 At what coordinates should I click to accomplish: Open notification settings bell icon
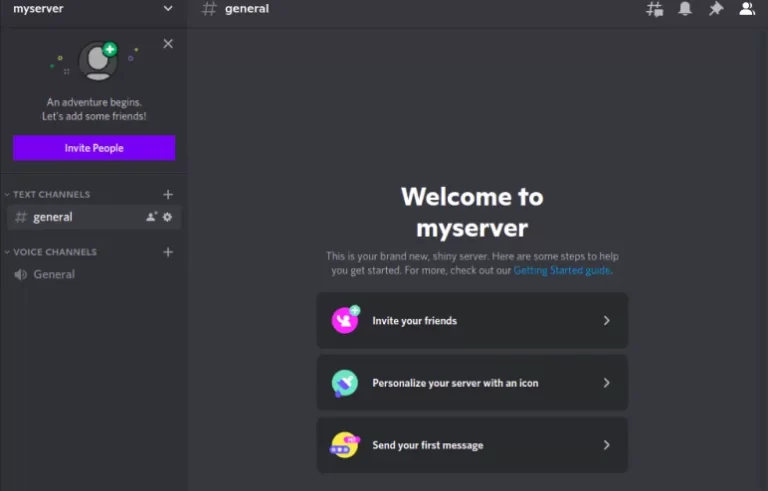[685, 9]
